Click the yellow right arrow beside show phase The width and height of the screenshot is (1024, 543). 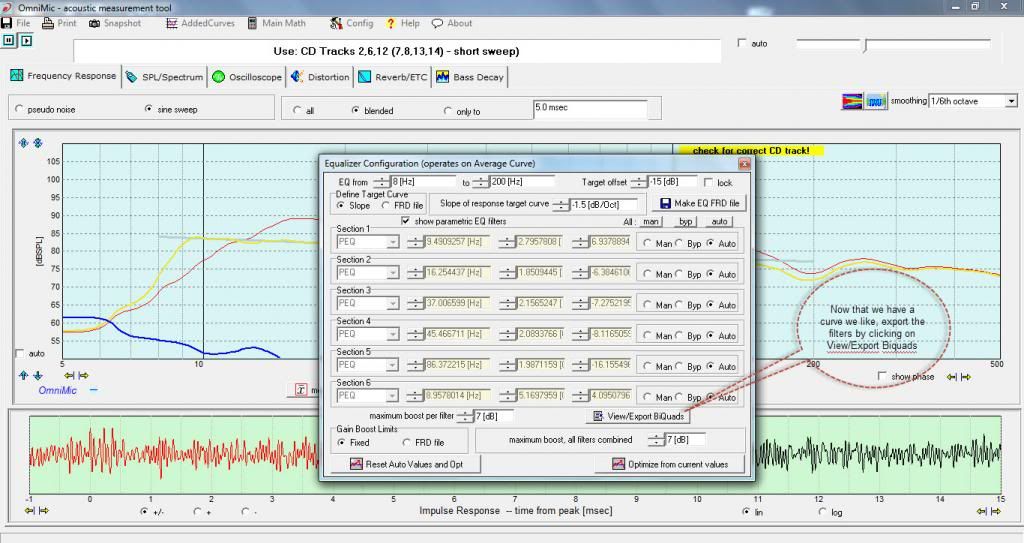pyautogui.click(x=966, y=377)
